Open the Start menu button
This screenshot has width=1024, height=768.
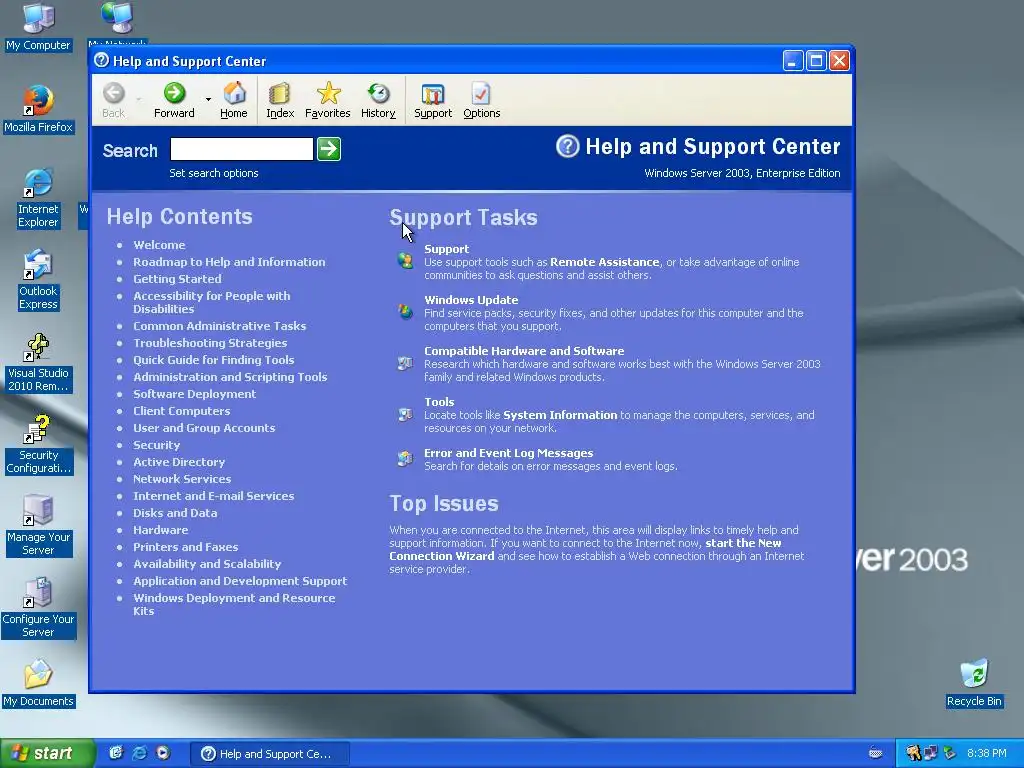pos(47,754)
